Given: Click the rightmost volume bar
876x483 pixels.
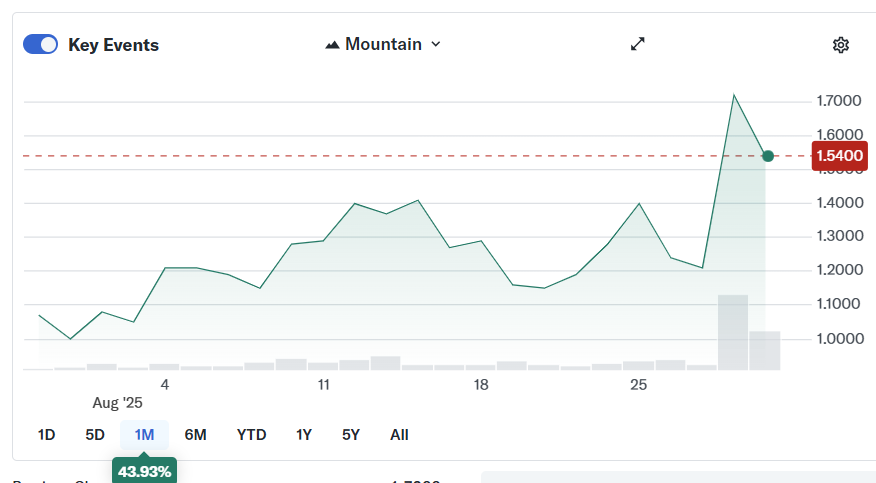Looking at the screenshot, I should pos(765,350).
